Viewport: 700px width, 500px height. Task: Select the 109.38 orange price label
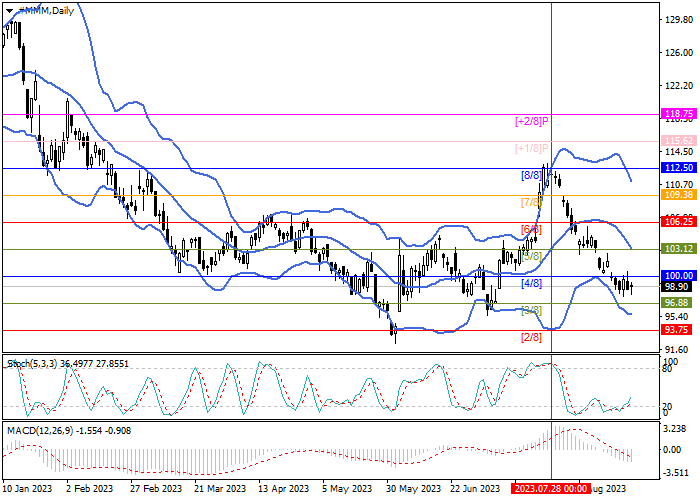[x=678, y=195]
